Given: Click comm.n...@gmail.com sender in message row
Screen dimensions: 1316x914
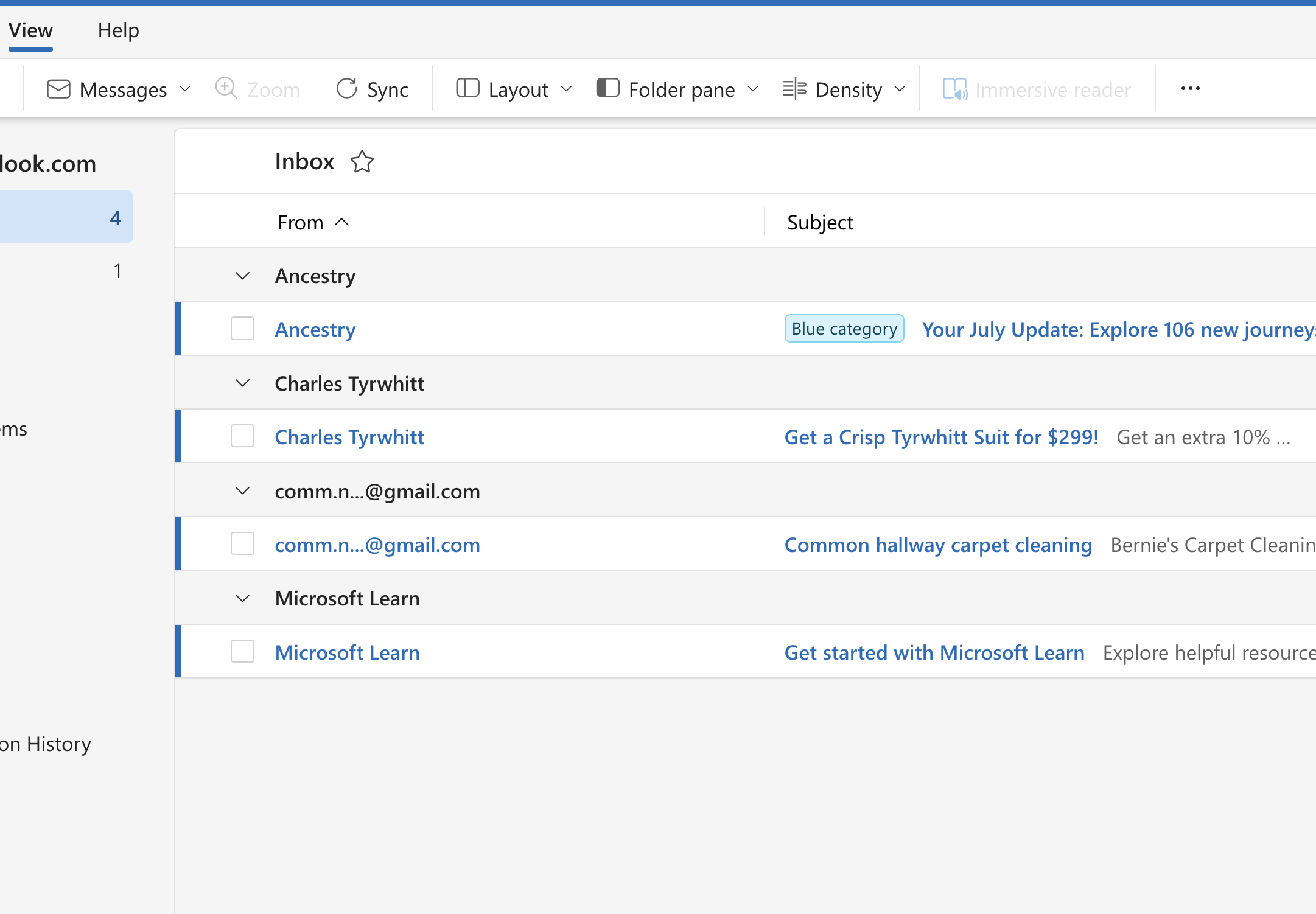Looking at the screenshot, I should (x=377, y=545).
